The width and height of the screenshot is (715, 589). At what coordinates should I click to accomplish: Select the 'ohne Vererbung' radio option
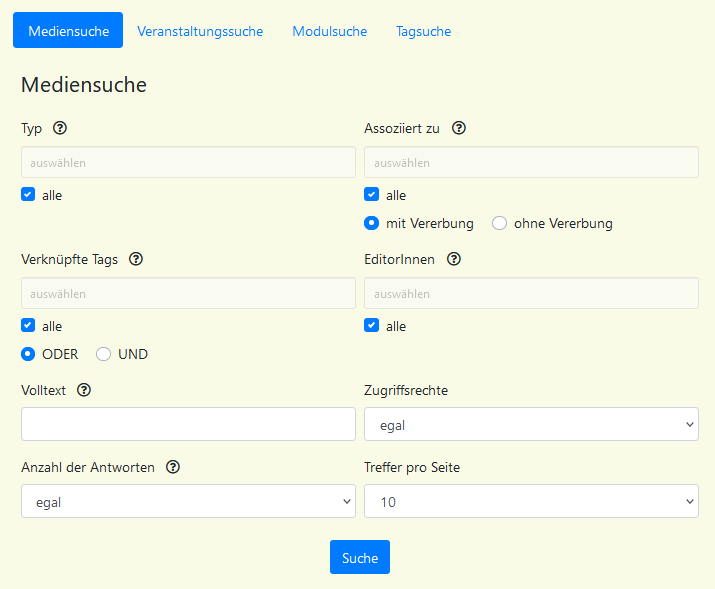(x=500, y=223)
